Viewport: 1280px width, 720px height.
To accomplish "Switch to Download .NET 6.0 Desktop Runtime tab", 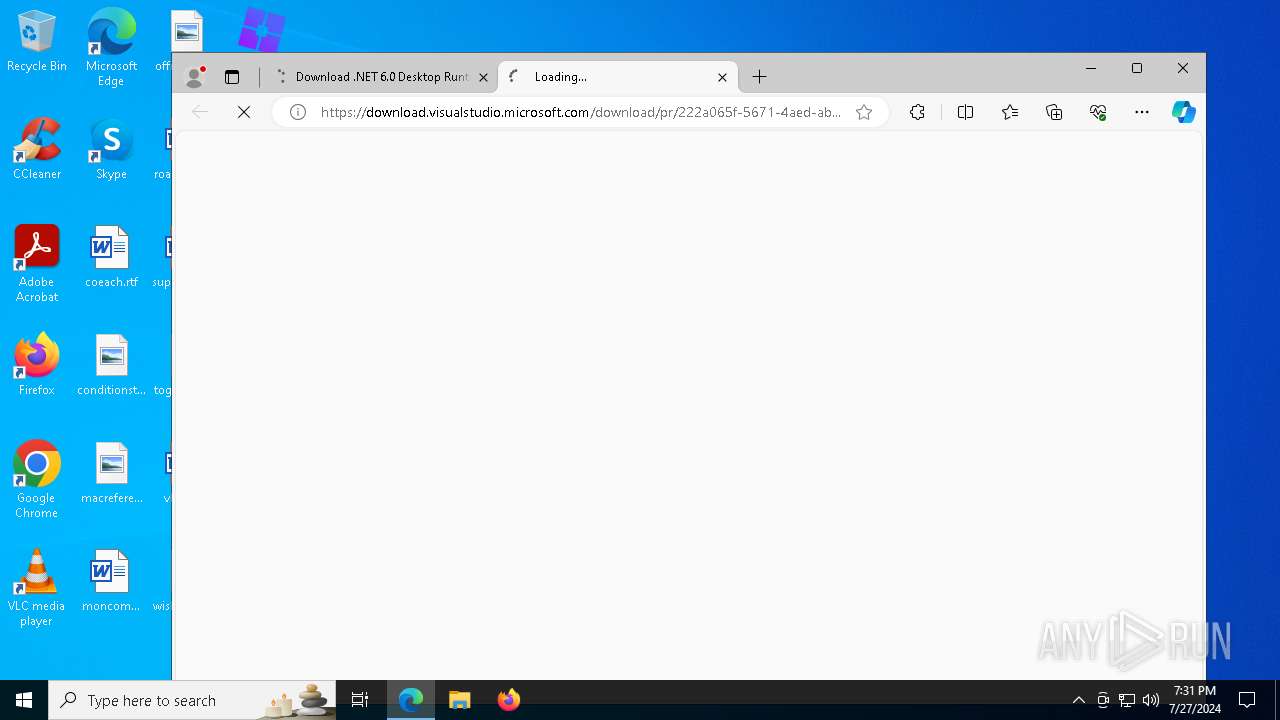I will click(x=381, y=77).
